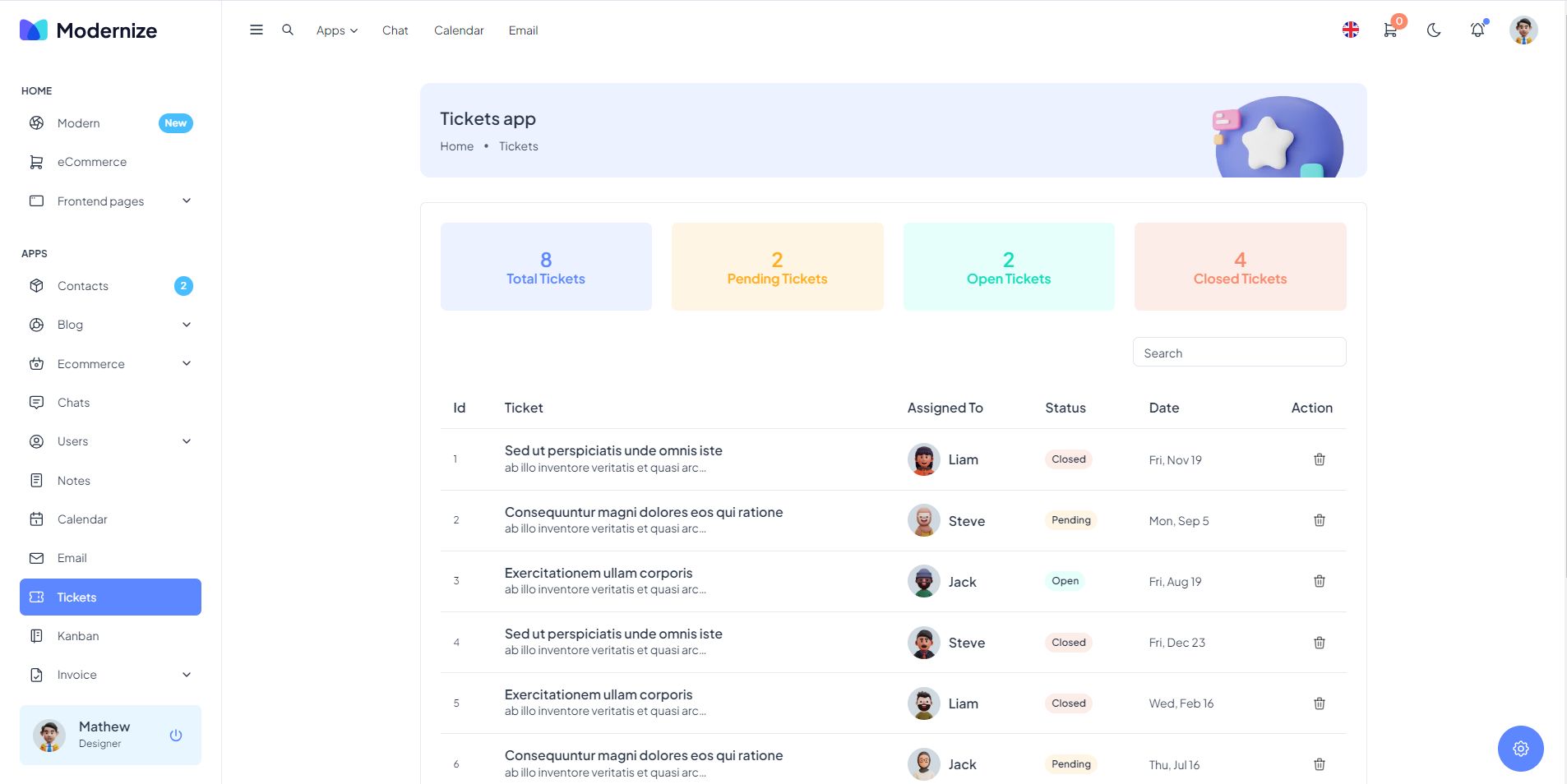1567x784 pixels.
Task: Delete ticket 3 with its trash icon
Action: pos(1320,581)
